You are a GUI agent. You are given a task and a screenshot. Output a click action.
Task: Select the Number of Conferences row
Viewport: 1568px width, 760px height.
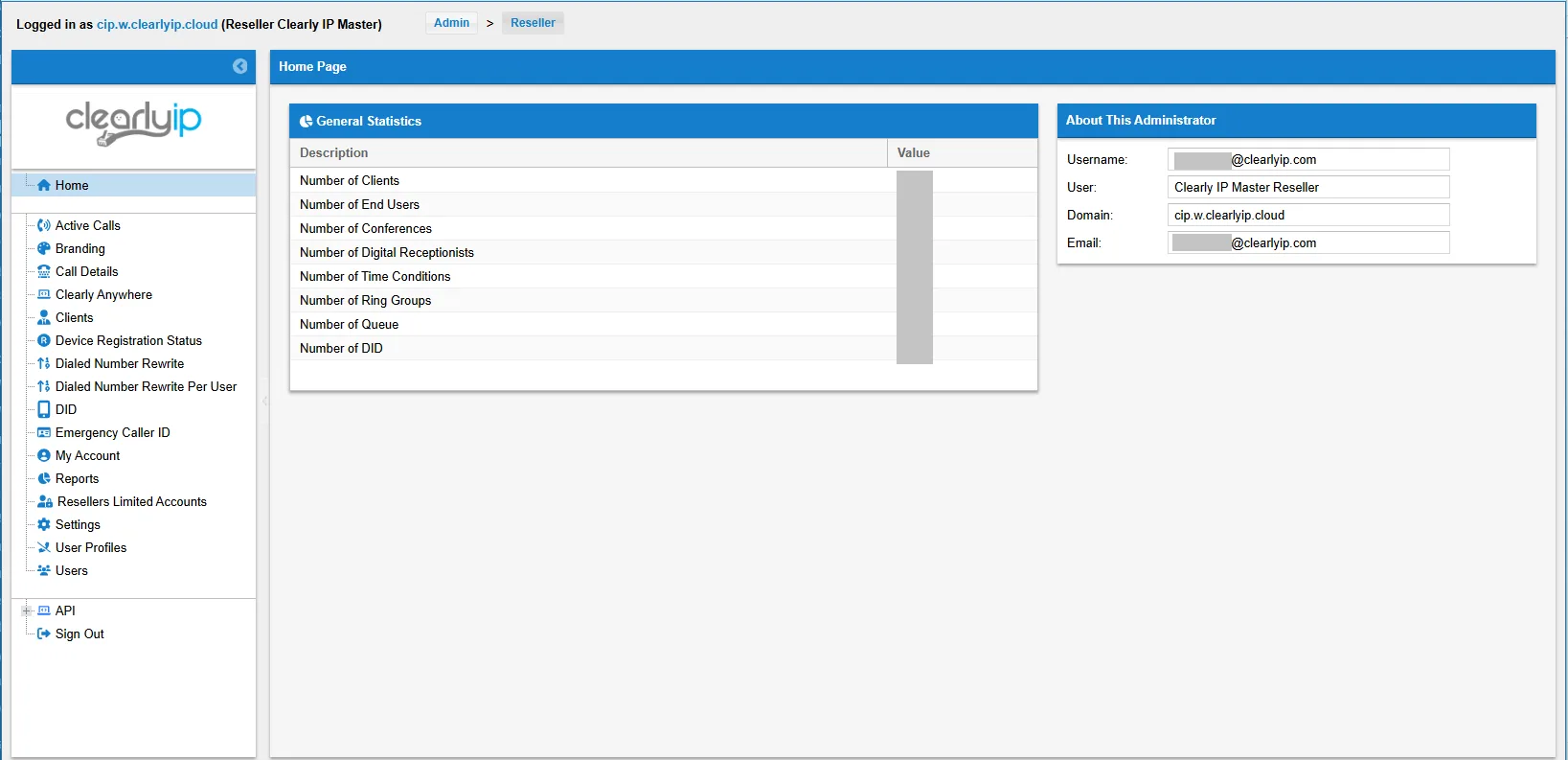pos(664,228)
